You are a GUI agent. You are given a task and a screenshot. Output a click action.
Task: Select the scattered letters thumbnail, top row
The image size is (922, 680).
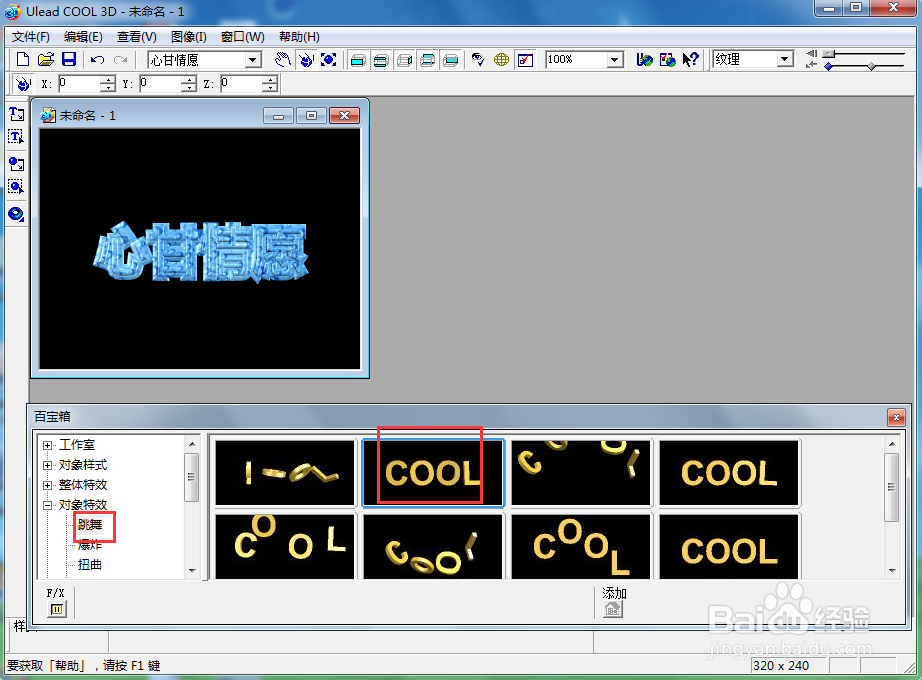(x=581, y=473)
